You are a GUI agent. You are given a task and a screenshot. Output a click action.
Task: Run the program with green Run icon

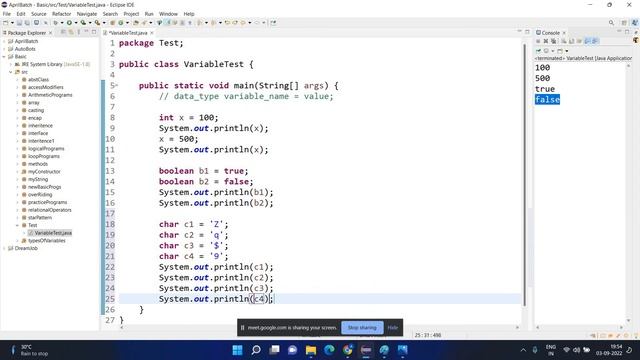pos(69,23)
